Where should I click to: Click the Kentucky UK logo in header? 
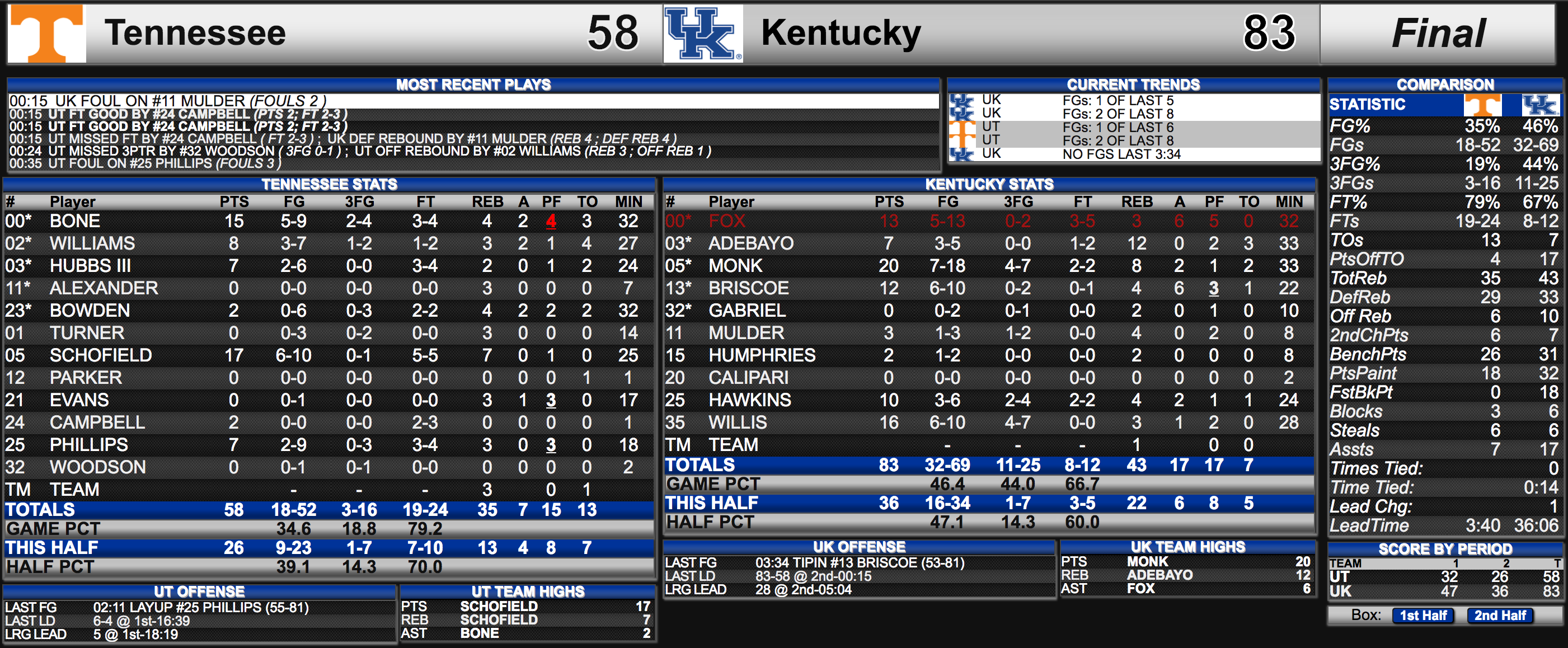[703, 34]
